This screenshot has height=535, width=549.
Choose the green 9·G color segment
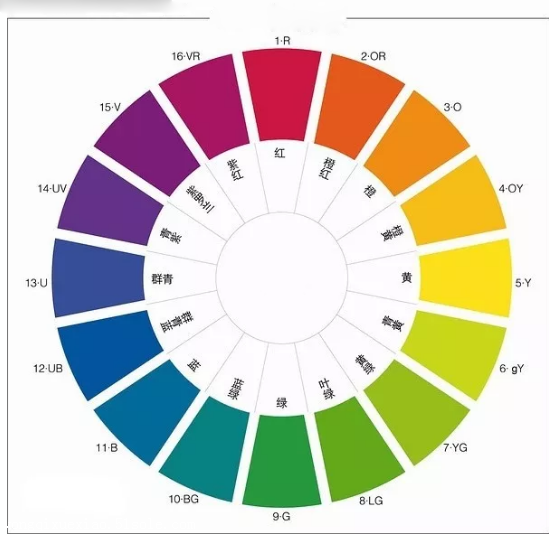point(282,461)
